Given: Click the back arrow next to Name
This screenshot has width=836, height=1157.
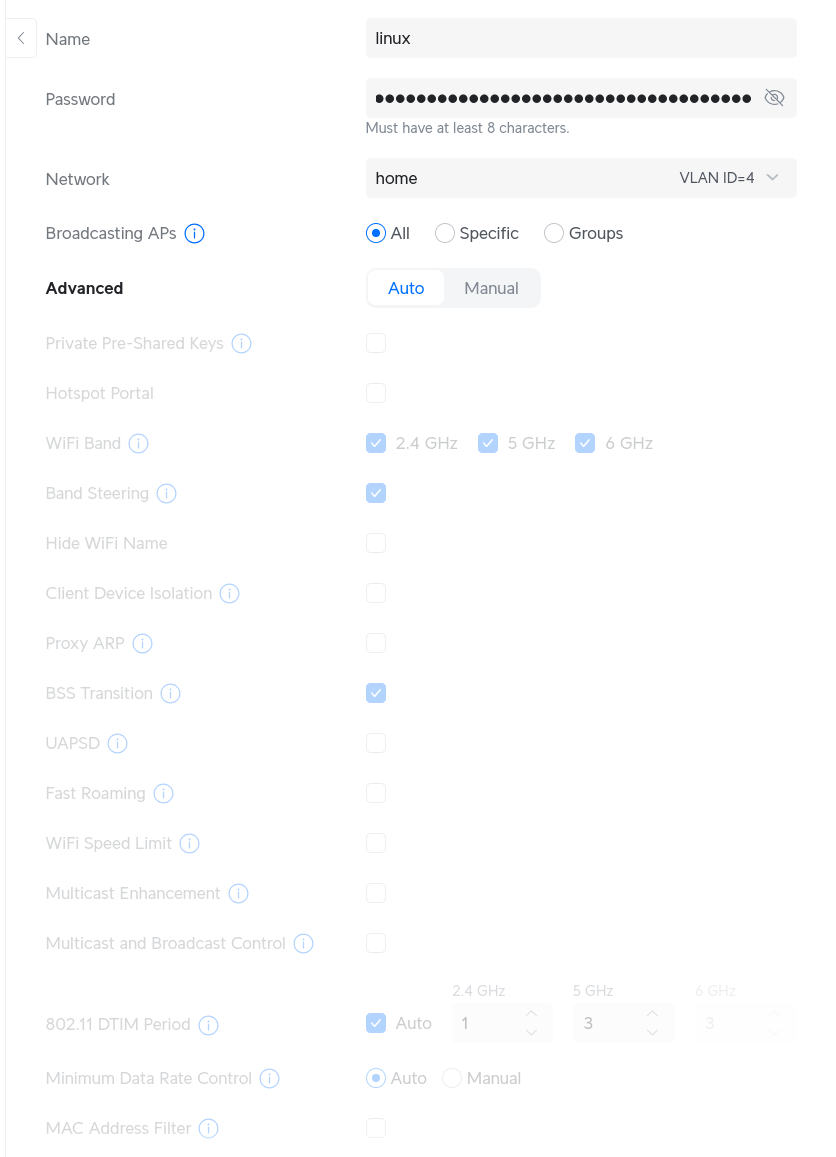Looking at the screenshot, I should 20,37.
